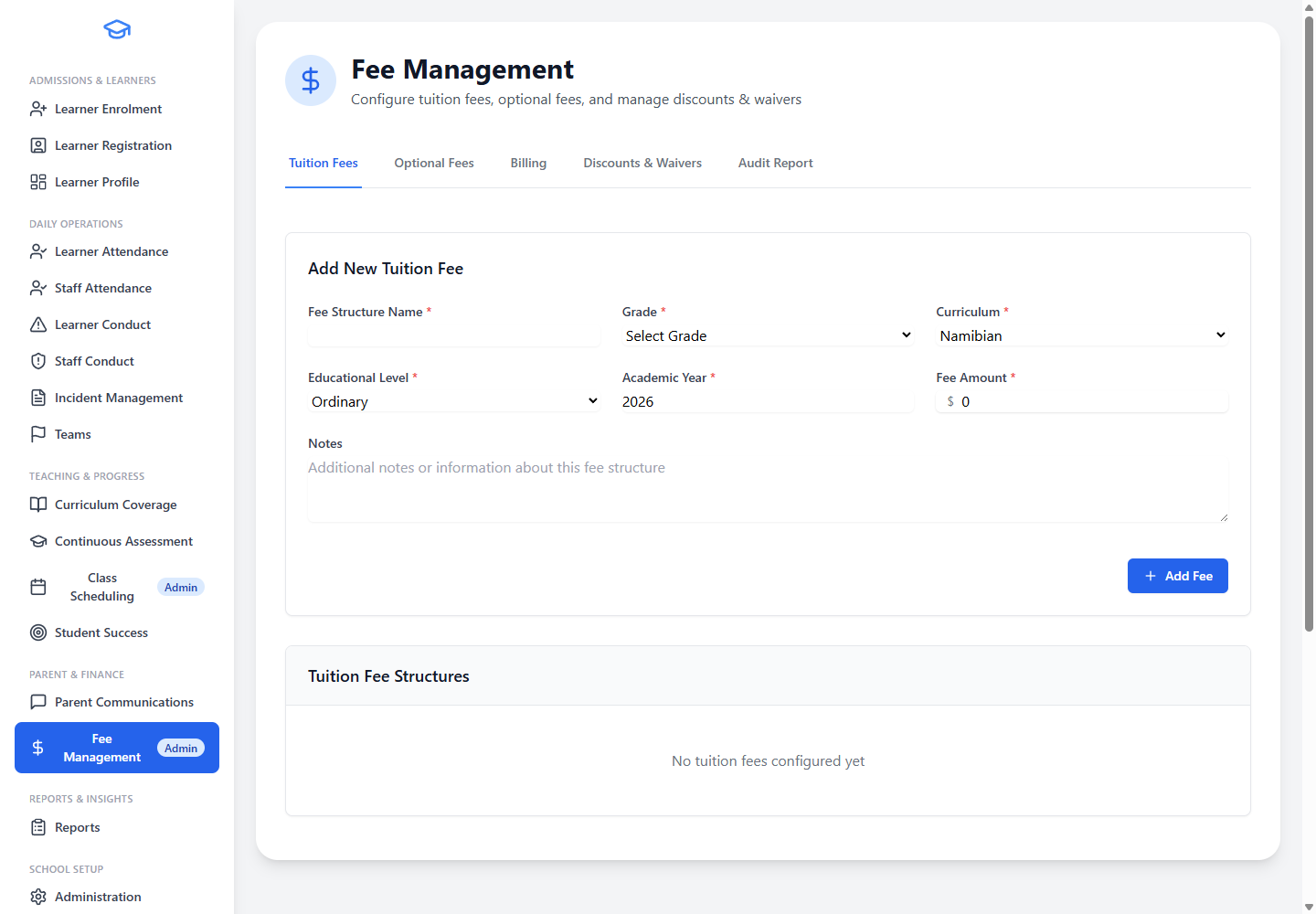This screenshot has height=914, width=1316.
Task: Click "No tuition fees configured yet" text
Action: [x=768, y=760]
